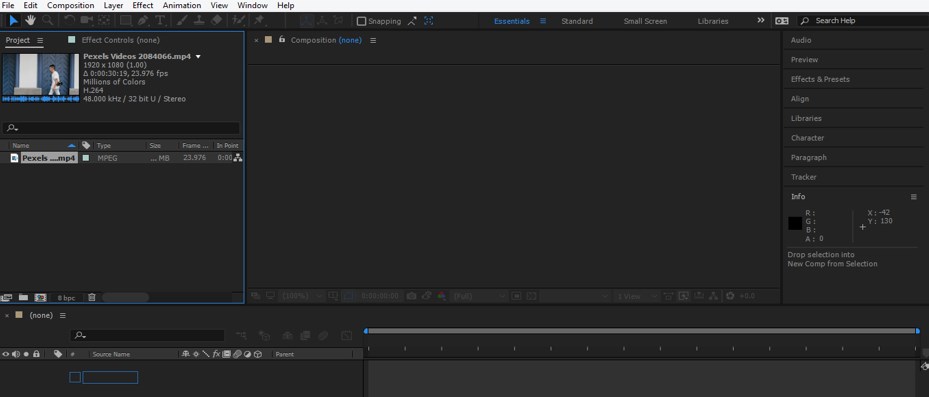Open the Effect menu
The width and height of the screenshot is (929, 397).
click(x=143, y=5)
